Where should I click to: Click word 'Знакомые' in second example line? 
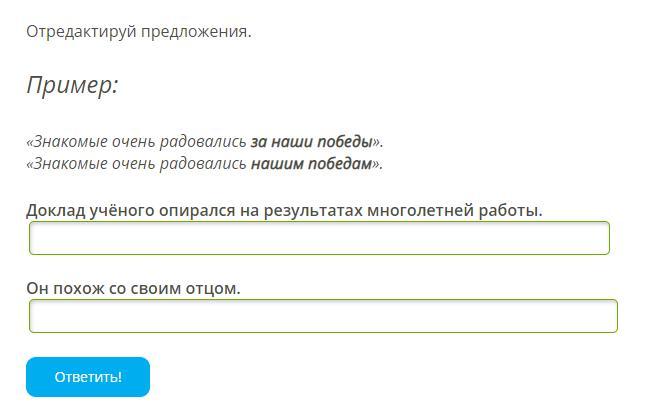(66, 163)
